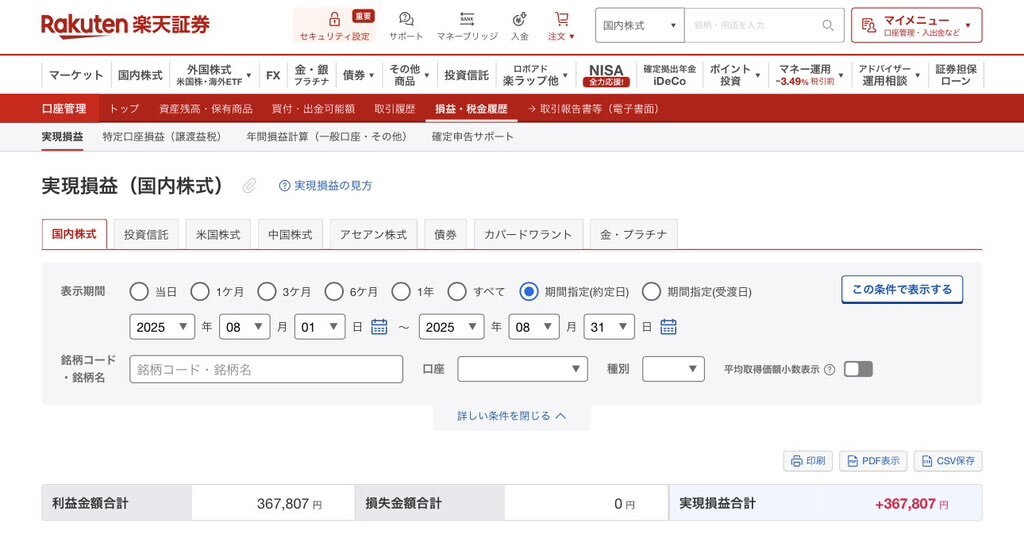
Task: Open end day dropdown 31
Action: pos(609,327)
